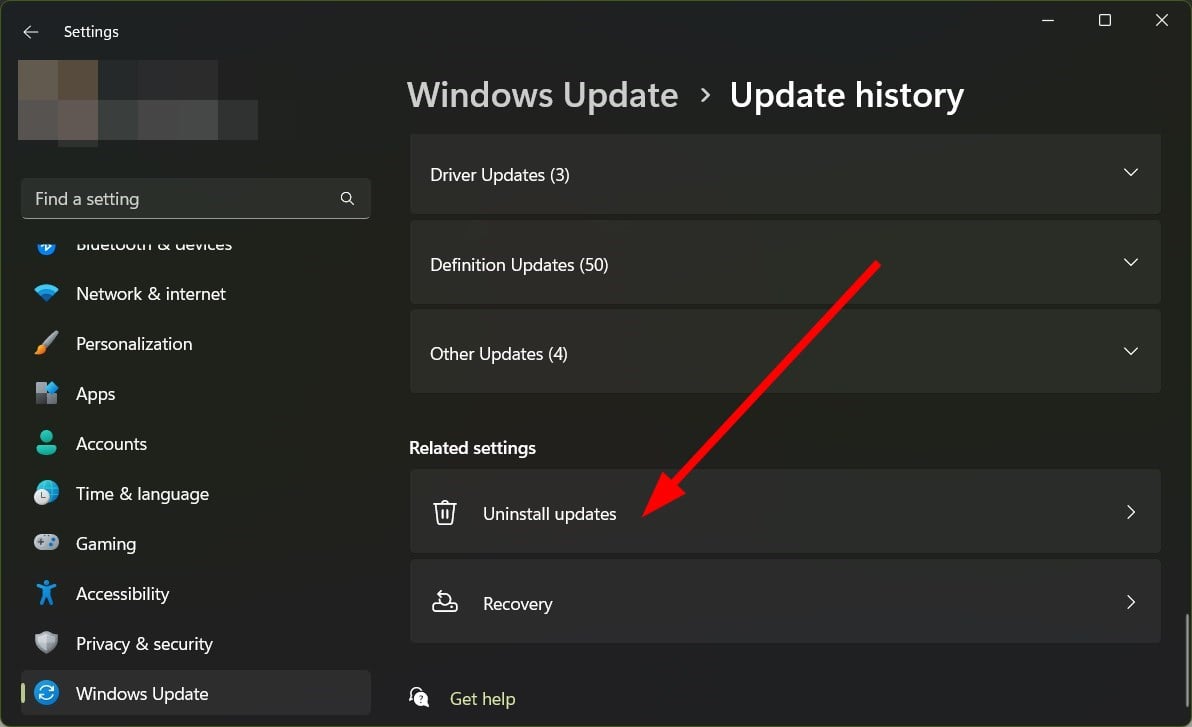
Task: Select the Network & internet globe icon
Action: 46,293
